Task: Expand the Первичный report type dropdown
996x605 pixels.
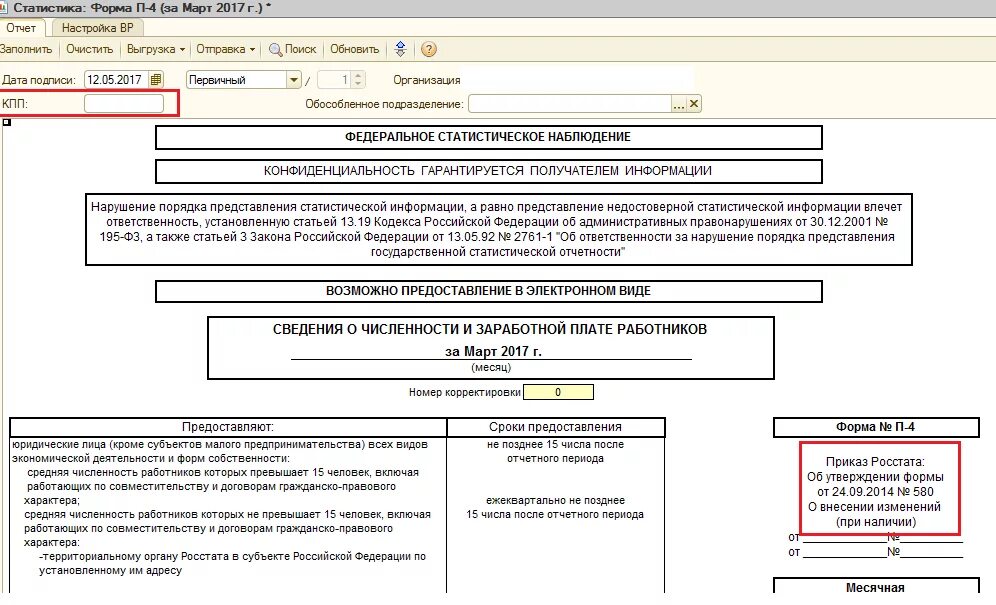Action: point(293,80)
